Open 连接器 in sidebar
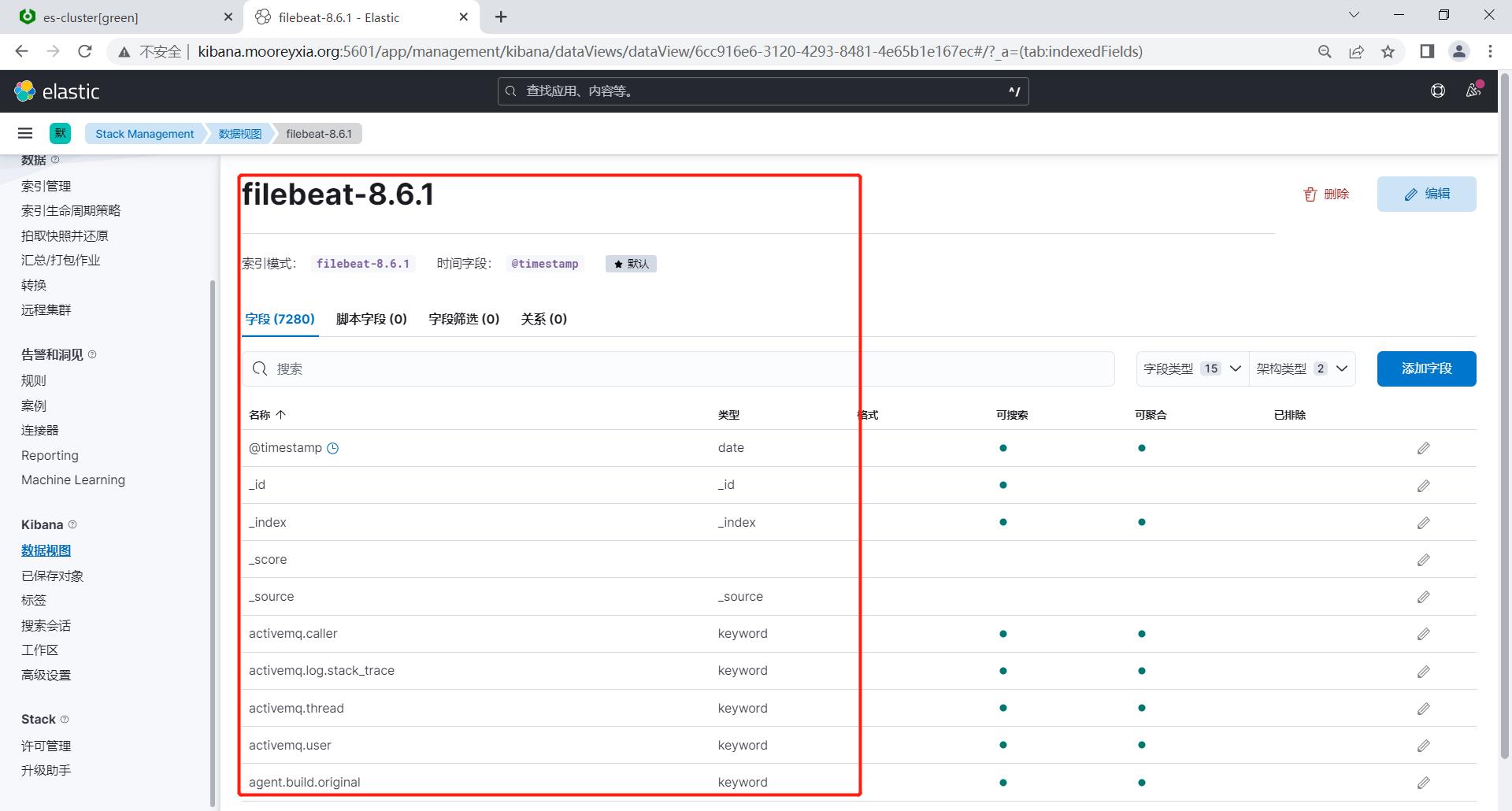Screen dimensions: 1512x811 [40, 430]
